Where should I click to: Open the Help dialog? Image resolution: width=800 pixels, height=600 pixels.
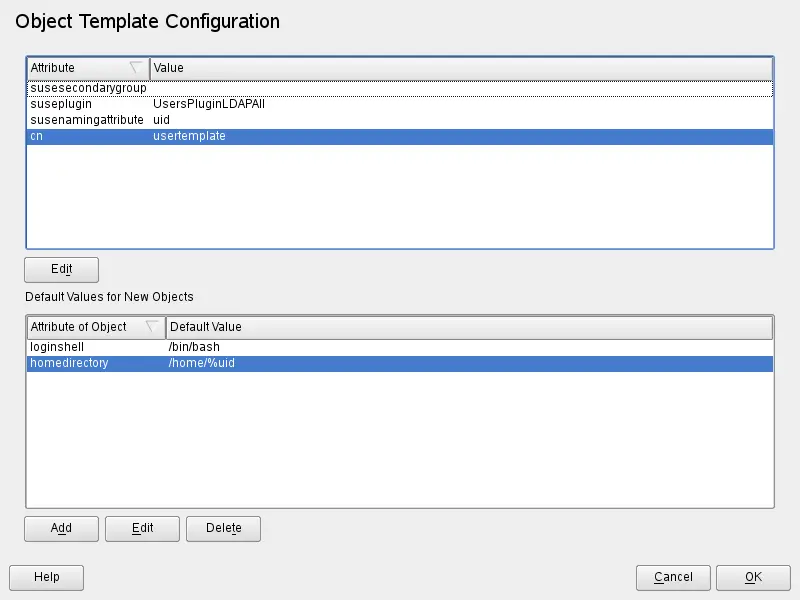[46, 577]
